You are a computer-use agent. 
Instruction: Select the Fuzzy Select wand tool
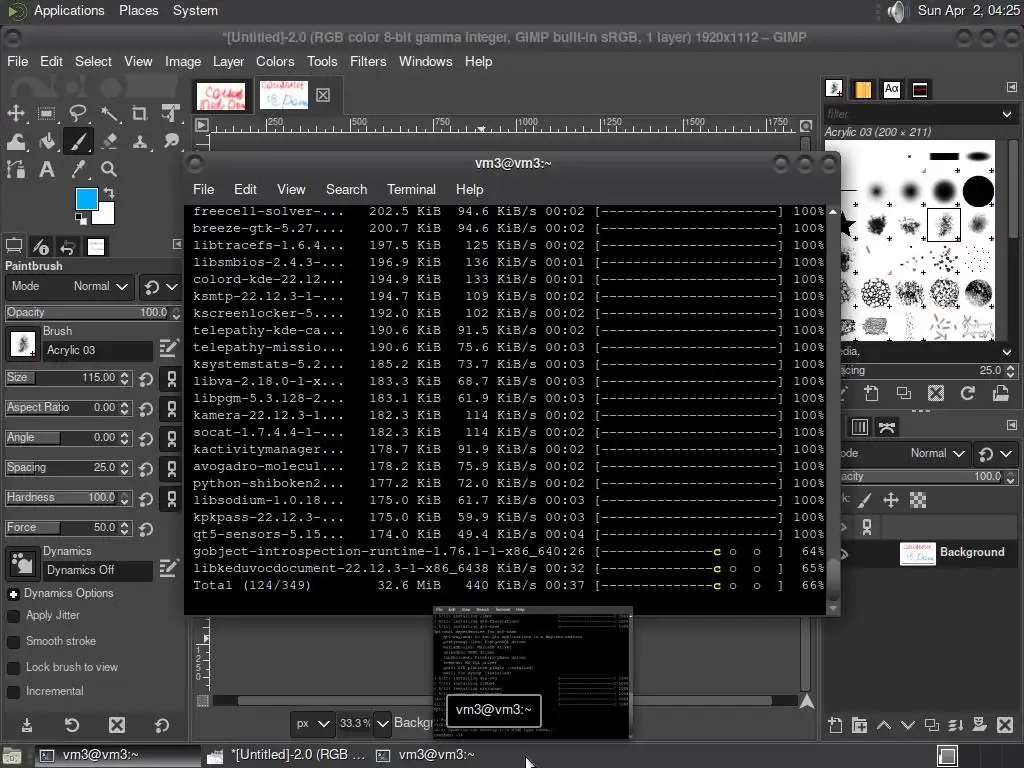(109, 114)
